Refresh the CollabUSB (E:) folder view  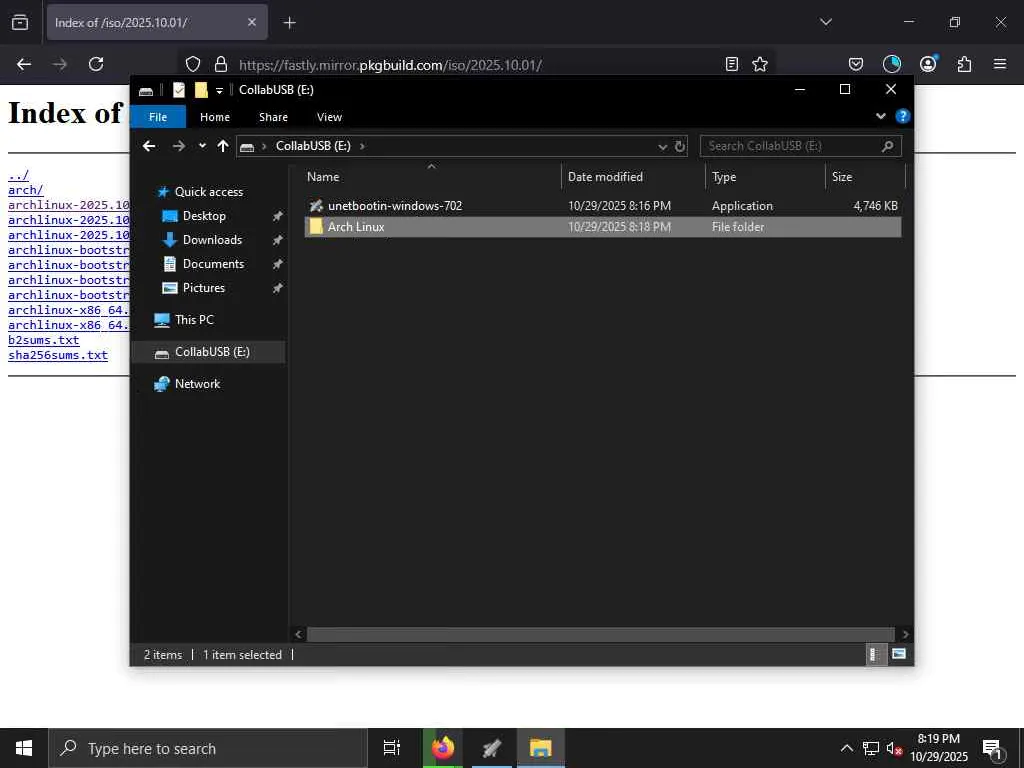pyautogui.click(x=680, y=146)
